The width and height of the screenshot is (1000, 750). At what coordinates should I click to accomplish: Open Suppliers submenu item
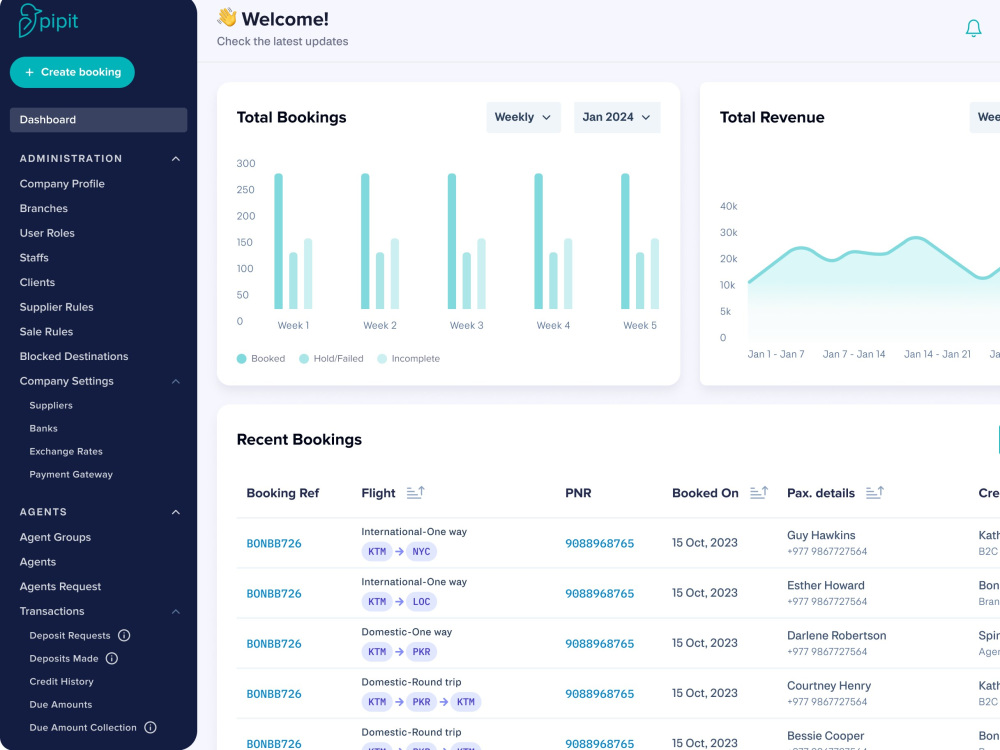tap(51, 406)
